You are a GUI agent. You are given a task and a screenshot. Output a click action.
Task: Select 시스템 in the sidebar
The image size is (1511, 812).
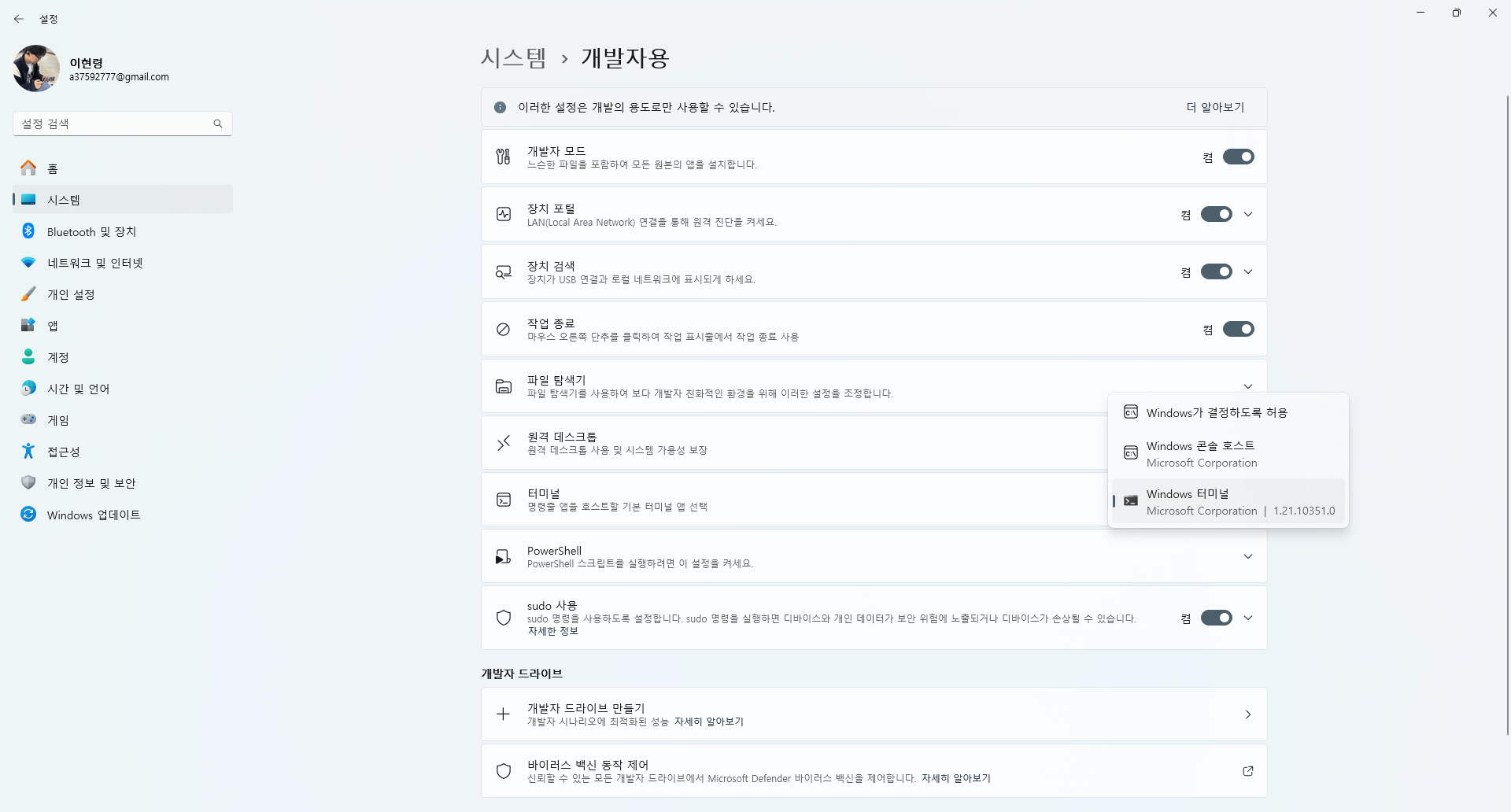[123, 200]
